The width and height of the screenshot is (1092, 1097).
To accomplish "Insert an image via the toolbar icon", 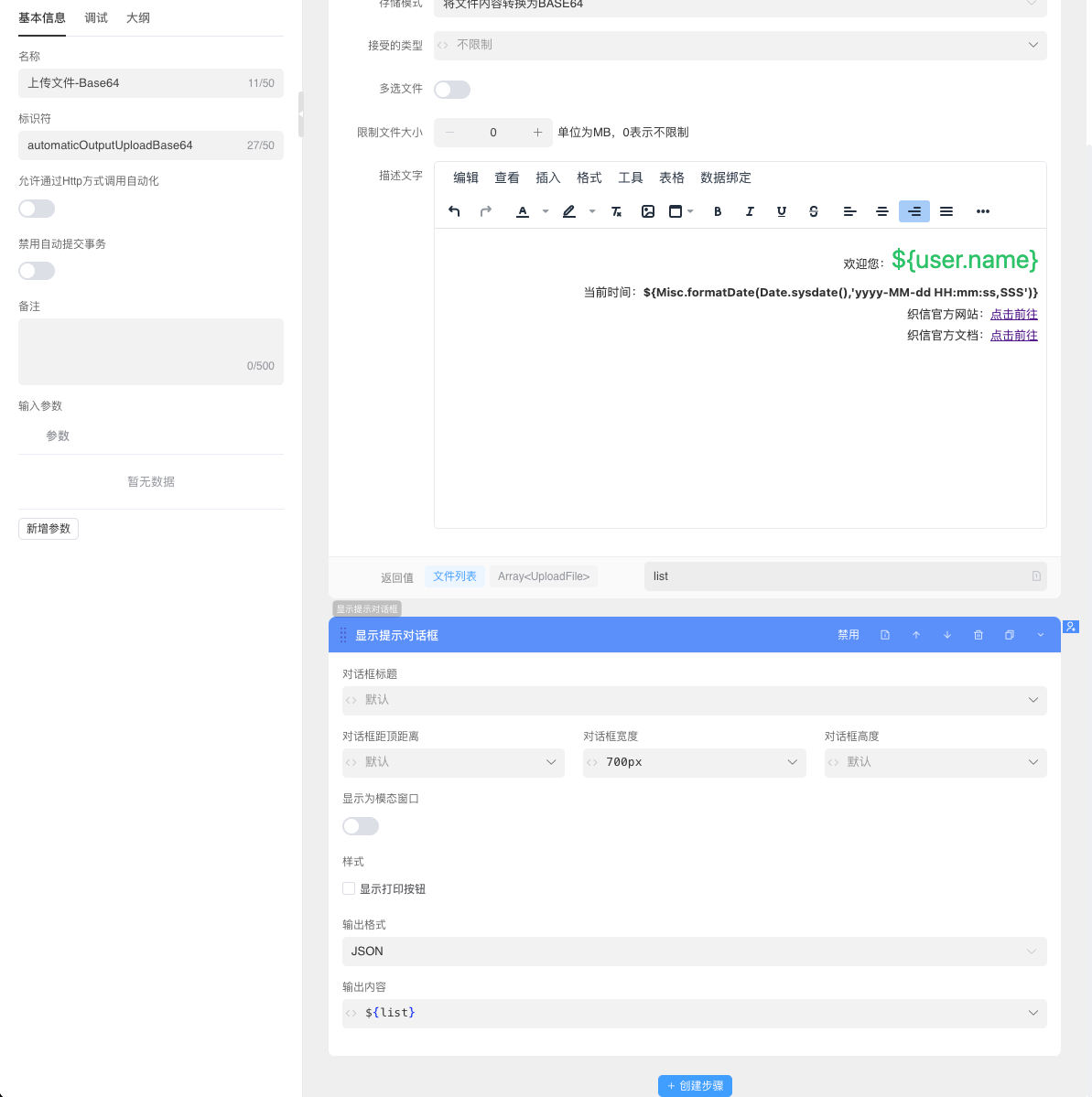I will coord(648,211).
